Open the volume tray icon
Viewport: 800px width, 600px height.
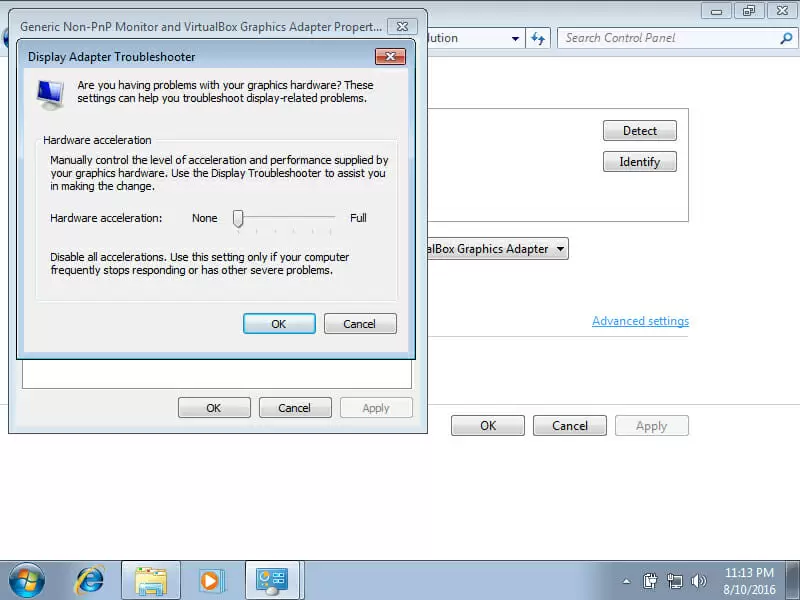698,581
